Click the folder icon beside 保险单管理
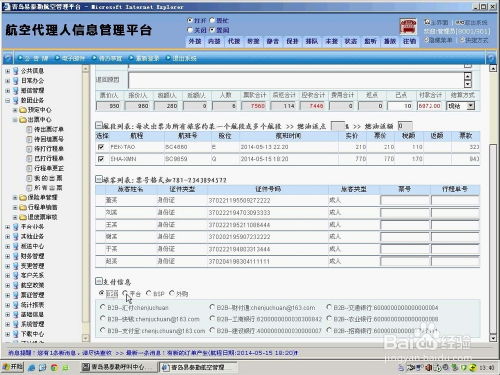This screenshot has height=375, width=500. (x=23, y=198)
